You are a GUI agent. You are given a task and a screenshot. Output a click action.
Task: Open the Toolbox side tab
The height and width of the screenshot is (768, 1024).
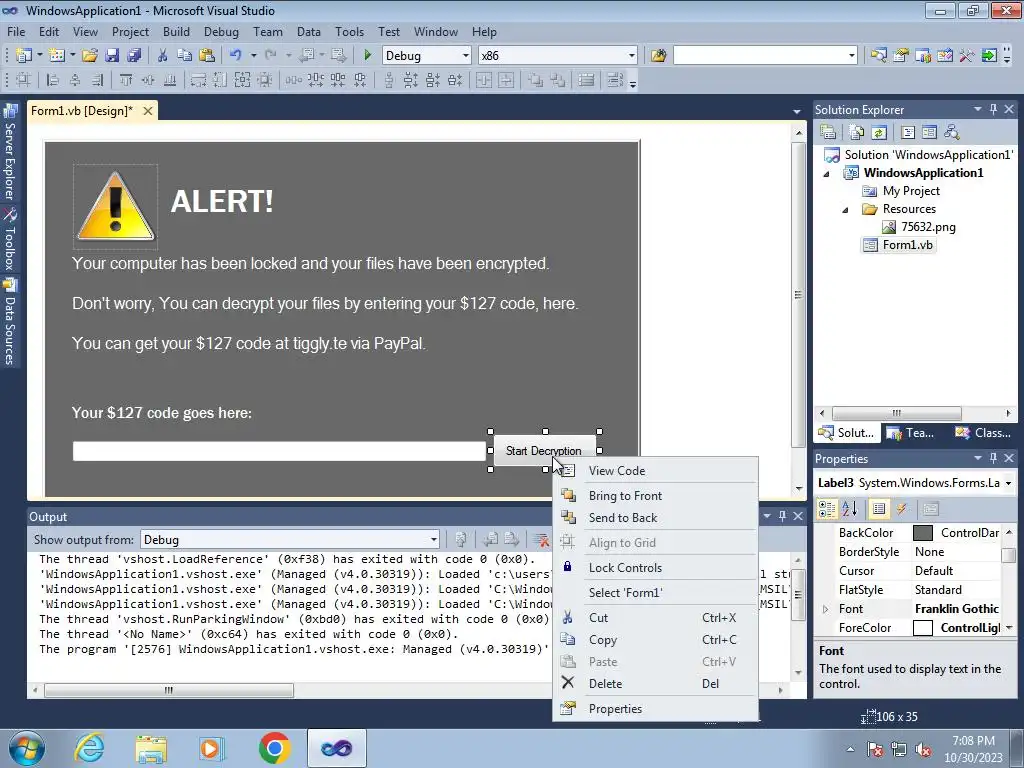point(10,240)
